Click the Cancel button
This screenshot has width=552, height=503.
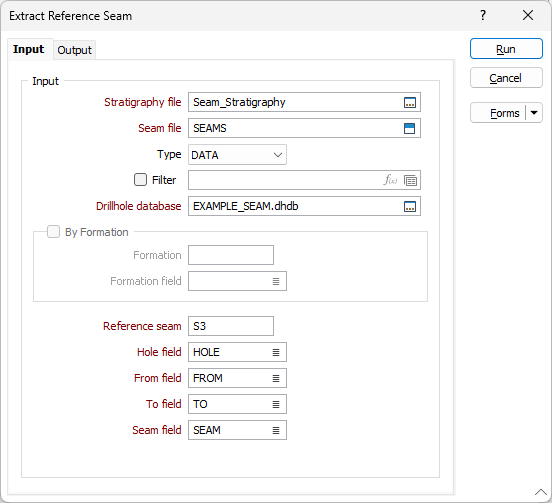pyautogui.click(x=506, y=78)
